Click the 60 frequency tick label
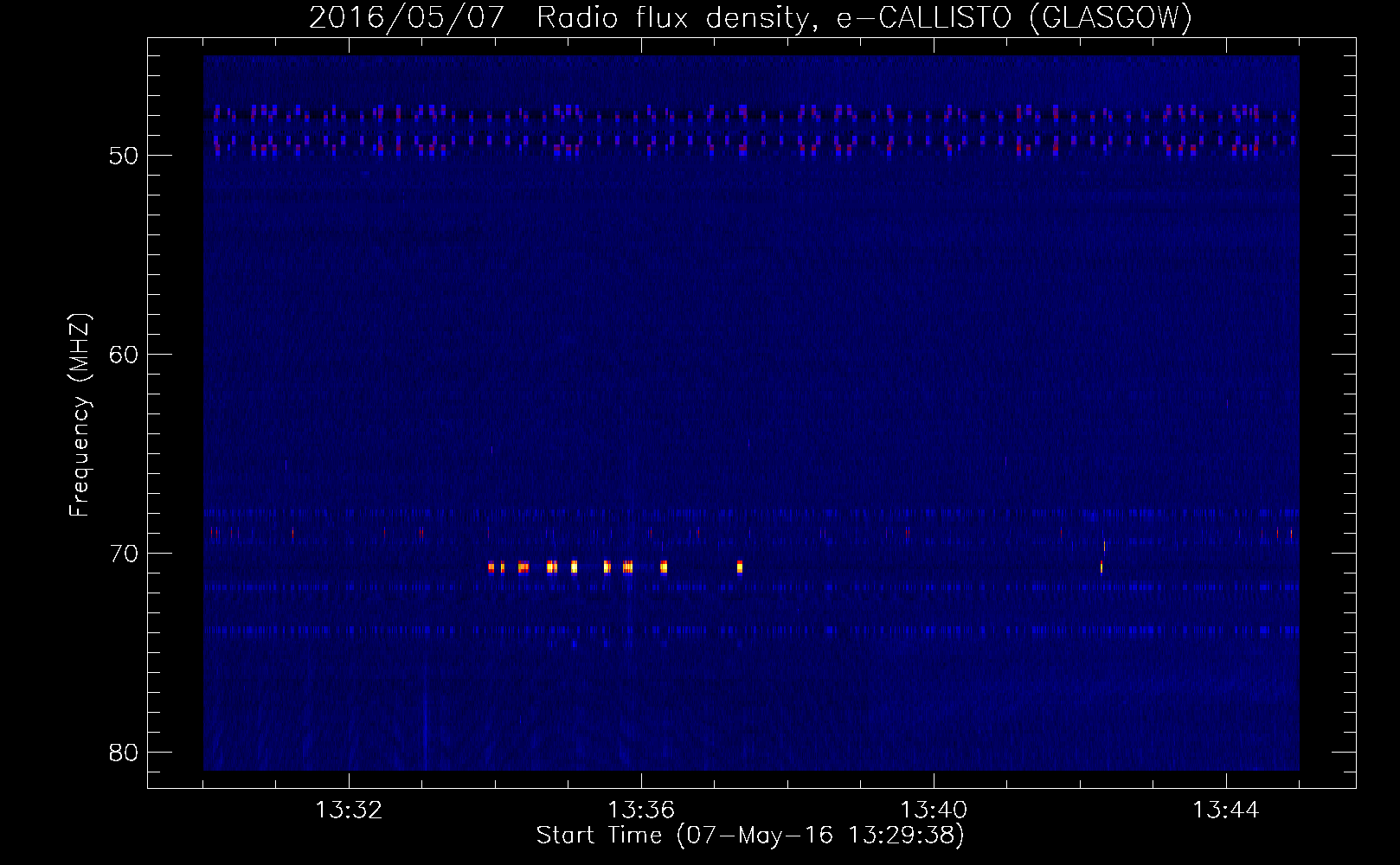 [x=125, y=355]
